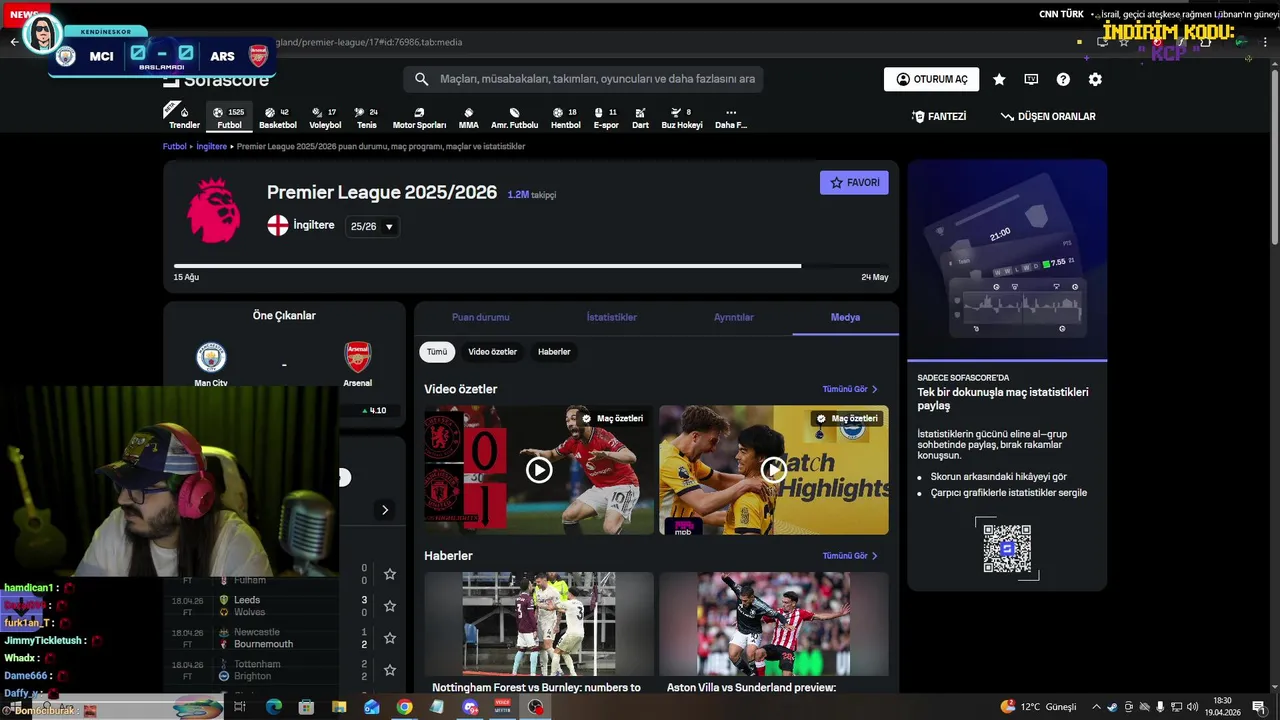Open TV schedule icon in header
Screen dimensions: 1280x720
tap(1031, 80)
